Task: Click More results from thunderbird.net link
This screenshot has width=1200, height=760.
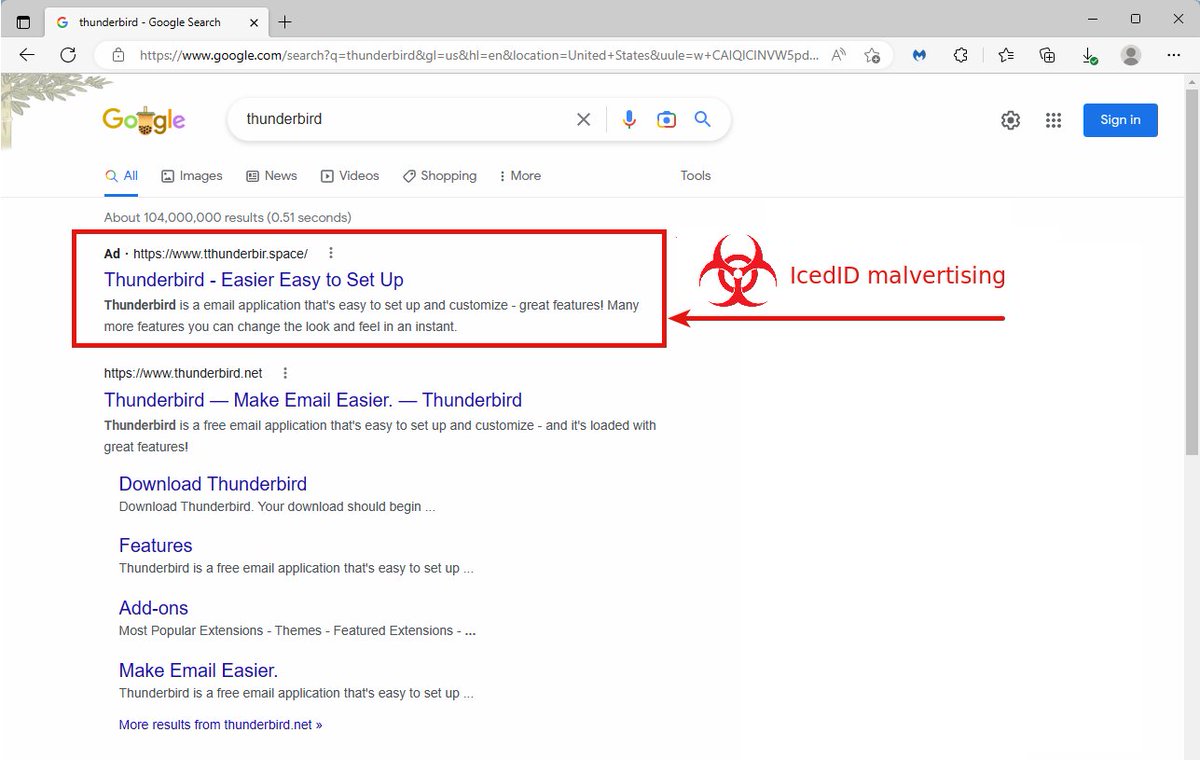Action: click(x=220, y=724)
